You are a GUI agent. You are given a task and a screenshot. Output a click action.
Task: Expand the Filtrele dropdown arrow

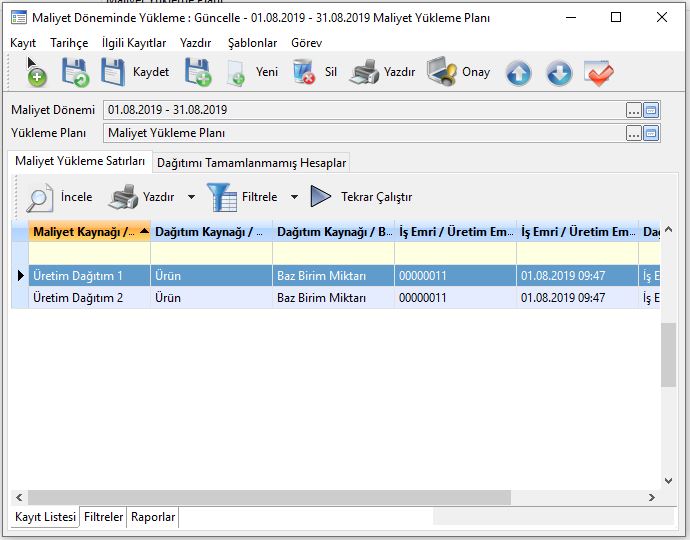click(x=294, y=197)
